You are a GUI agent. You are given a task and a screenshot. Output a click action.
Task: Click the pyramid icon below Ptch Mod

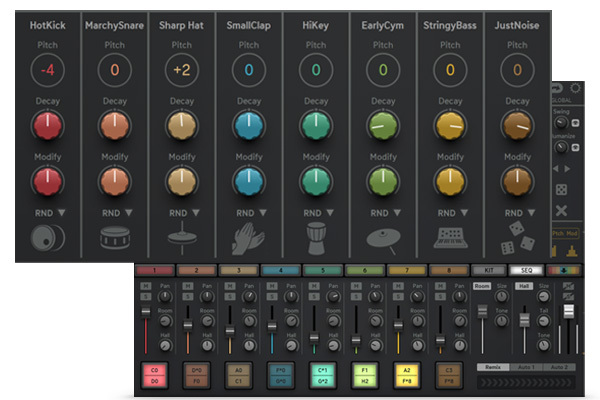pos(572,251)
